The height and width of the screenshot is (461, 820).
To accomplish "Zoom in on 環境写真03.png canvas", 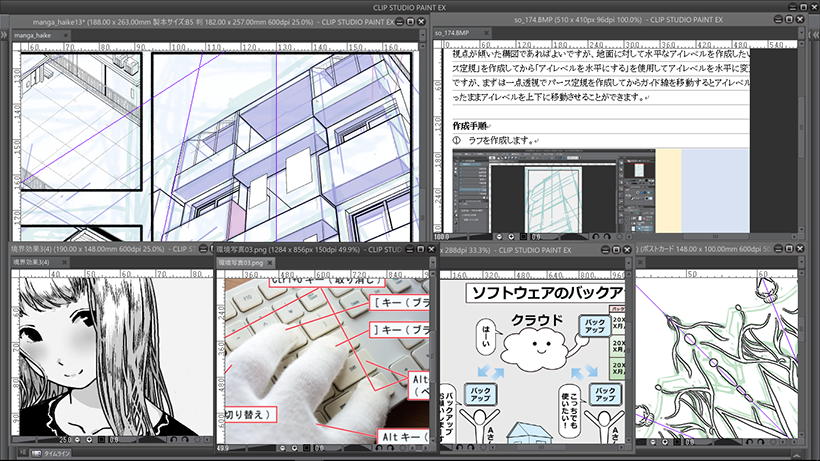I will pyautogui.click(x=294, y=448).
